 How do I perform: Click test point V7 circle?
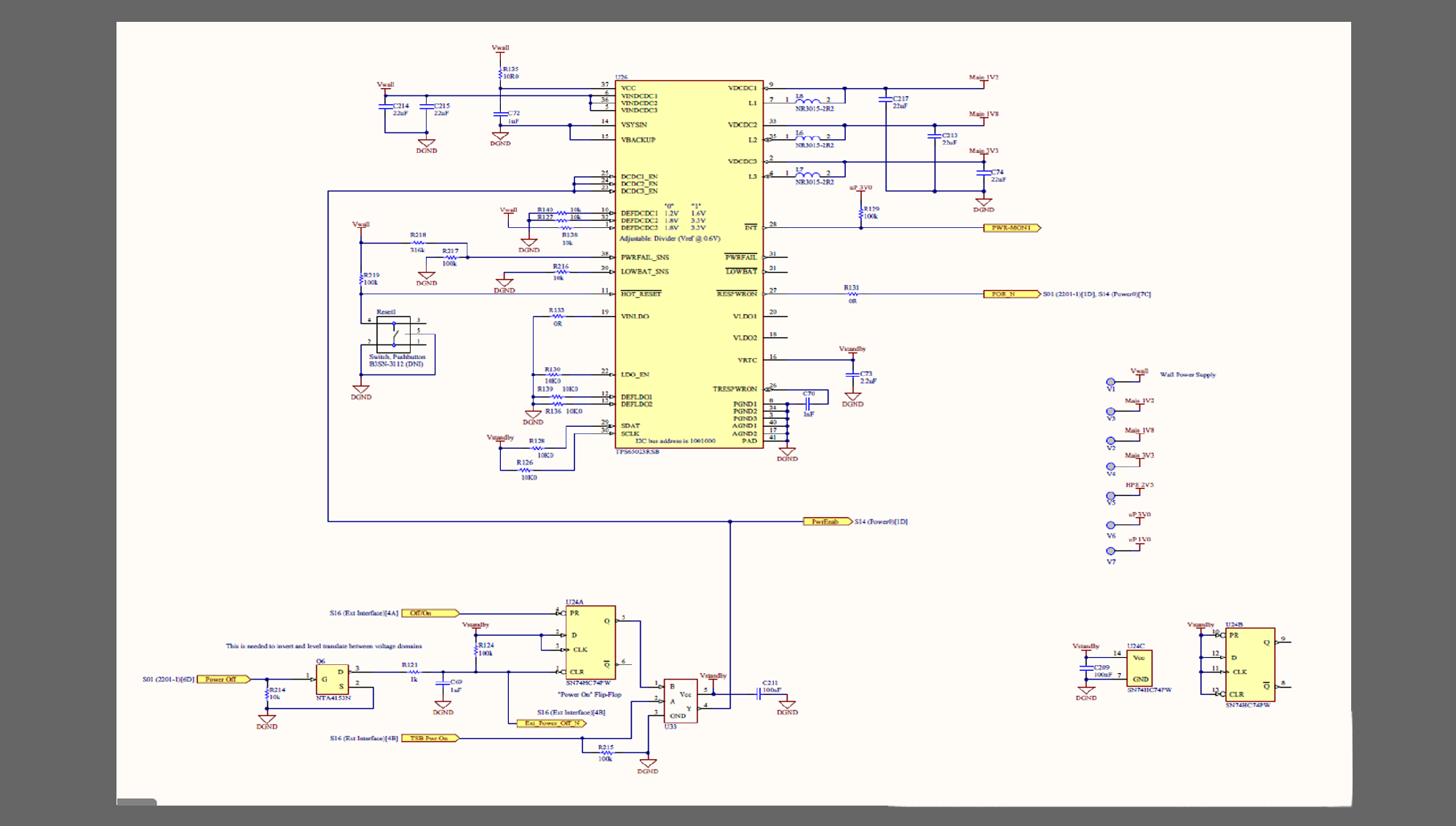pyautogui.click(x=1110, y=551)
